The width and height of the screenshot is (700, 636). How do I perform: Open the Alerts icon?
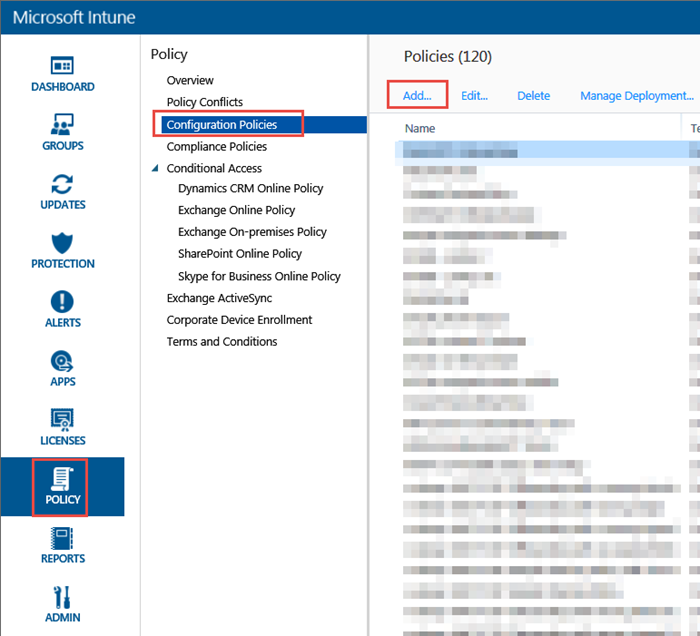click(62, 302)
